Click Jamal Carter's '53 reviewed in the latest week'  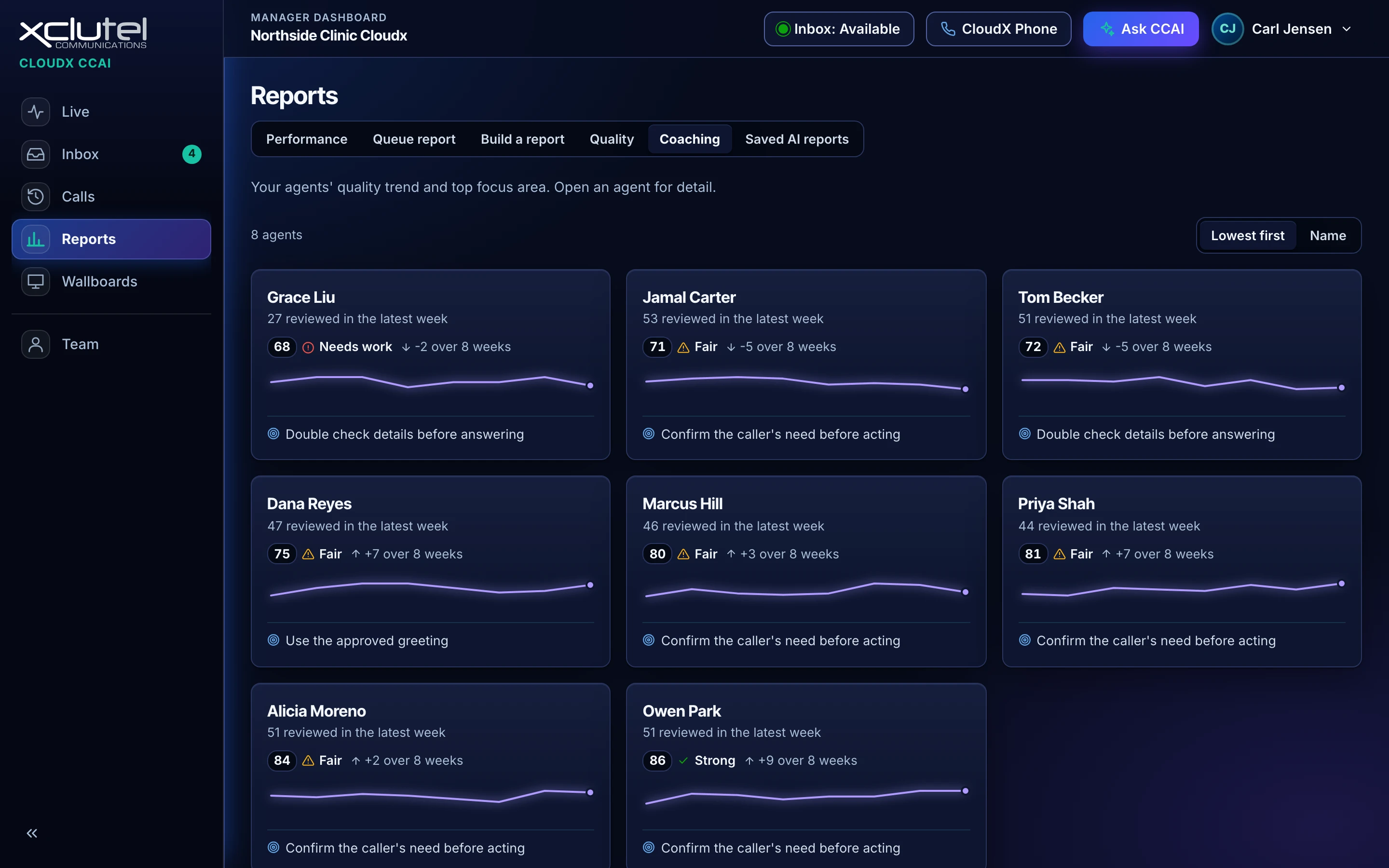coord(733,319)
